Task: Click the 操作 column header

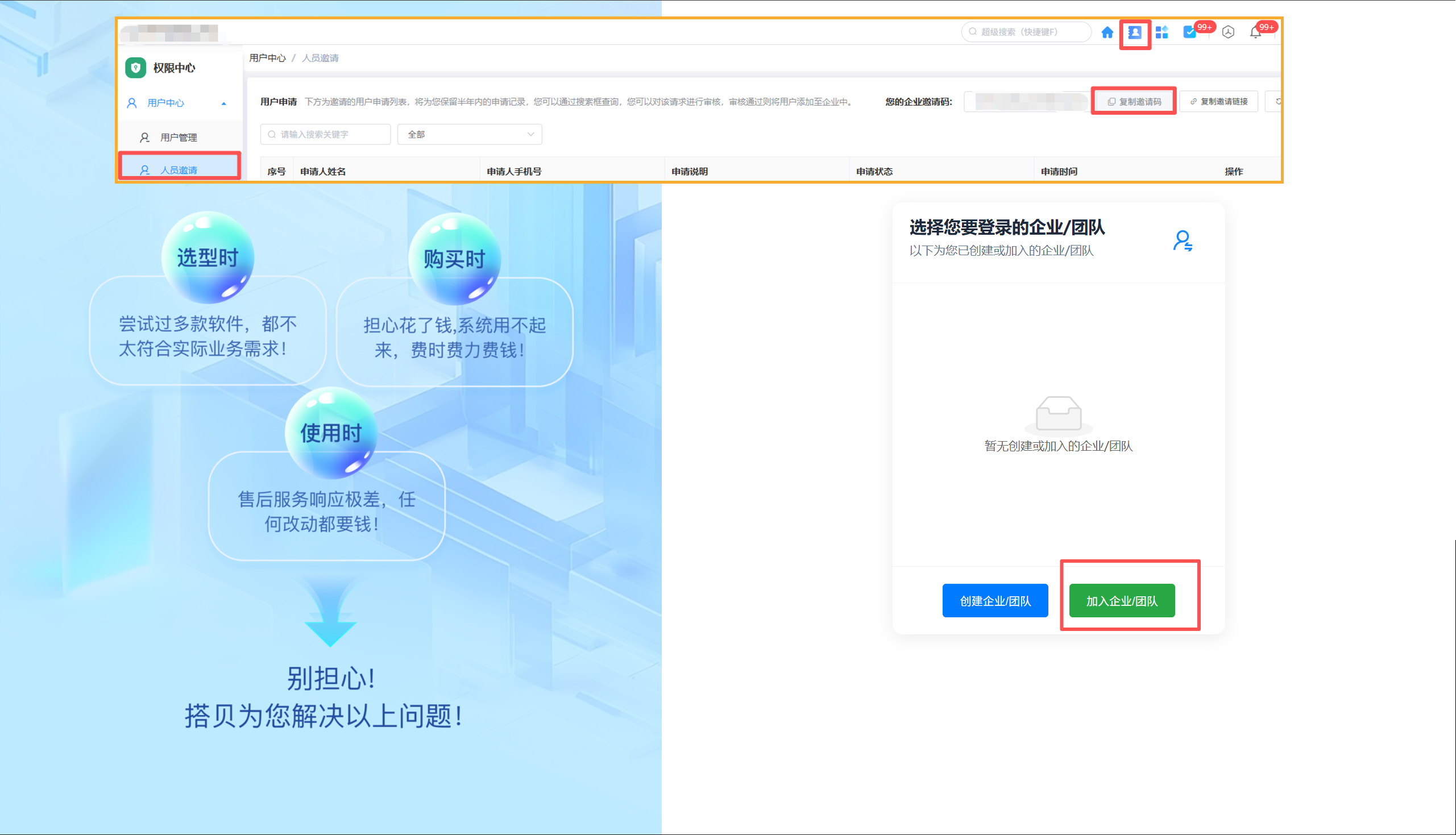Action: 1234,172
